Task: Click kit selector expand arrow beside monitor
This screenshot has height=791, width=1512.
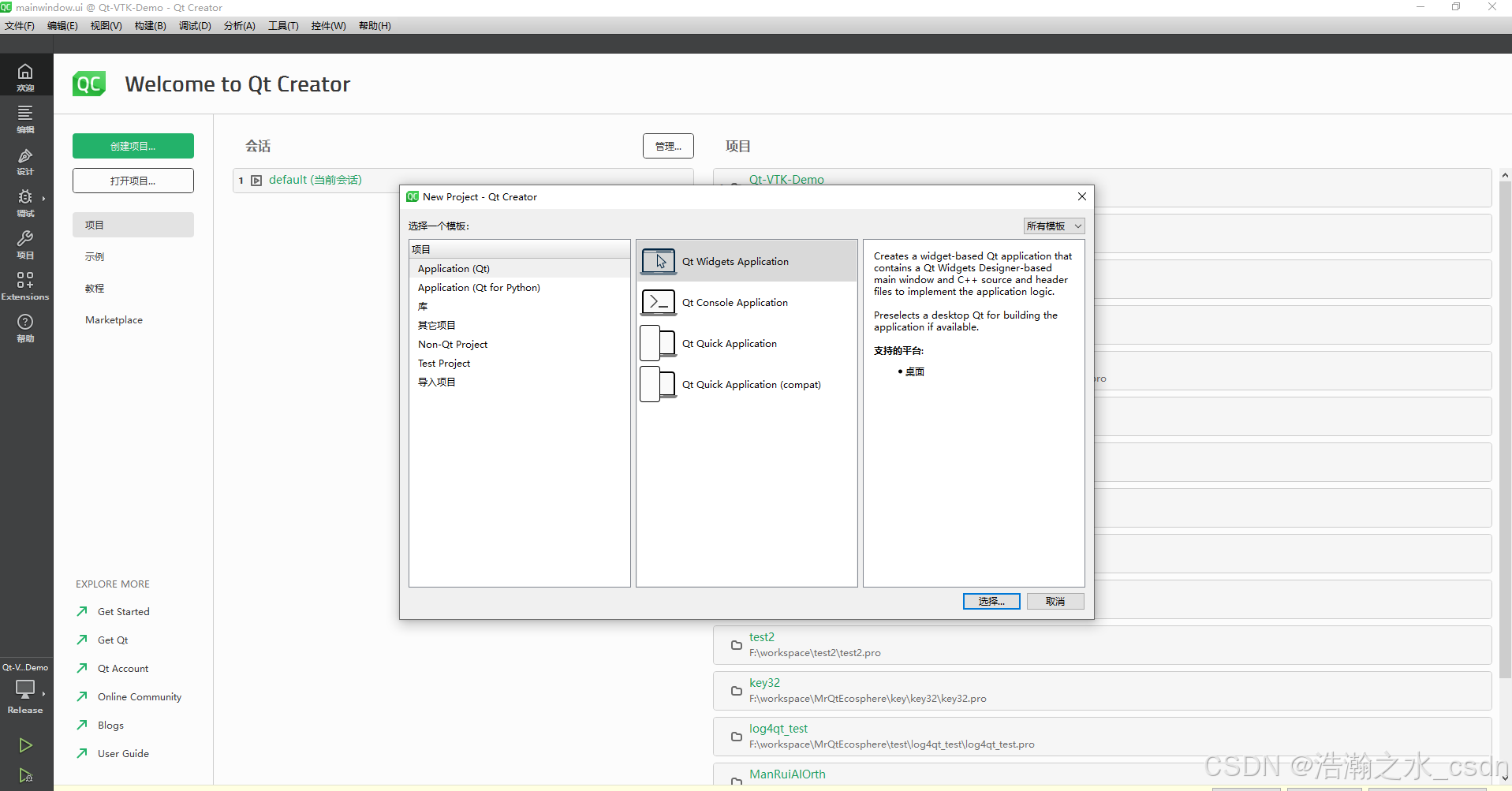Action: 43,694
